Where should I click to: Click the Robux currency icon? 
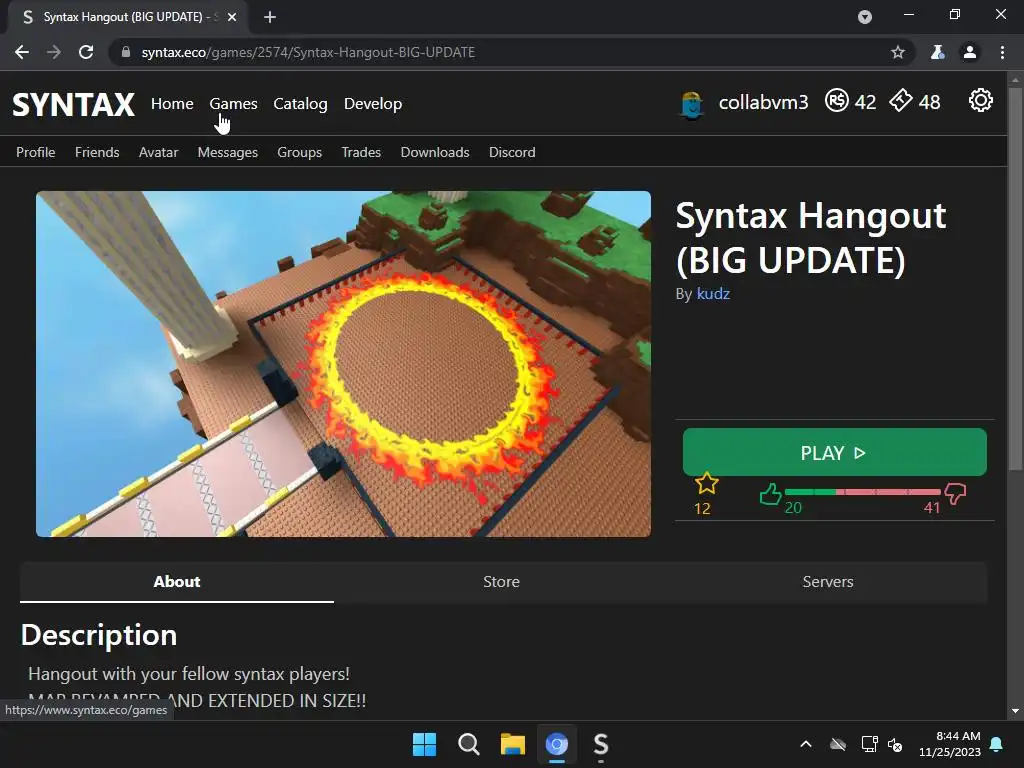coord(837,101)
